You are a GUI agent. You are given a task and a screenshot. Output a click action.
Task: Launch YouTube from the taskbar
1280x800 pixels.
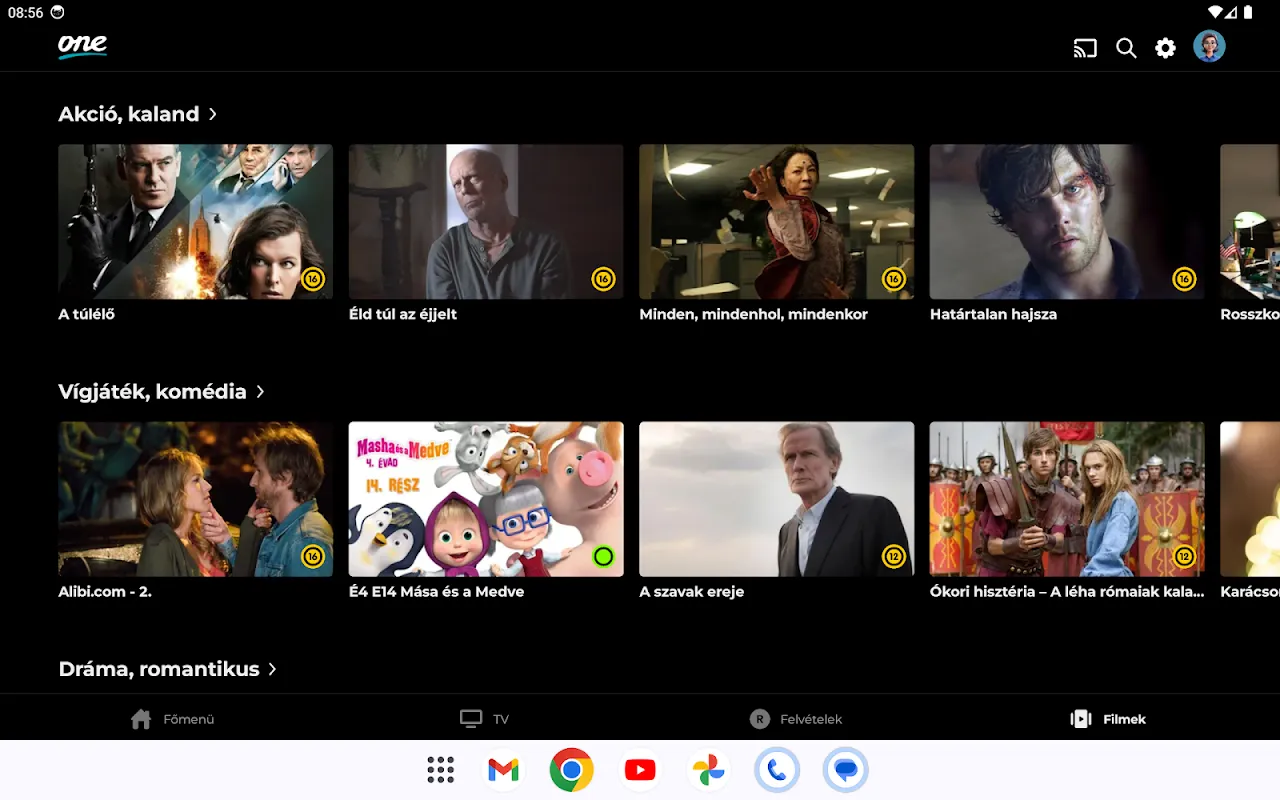[x=640, y=770]
